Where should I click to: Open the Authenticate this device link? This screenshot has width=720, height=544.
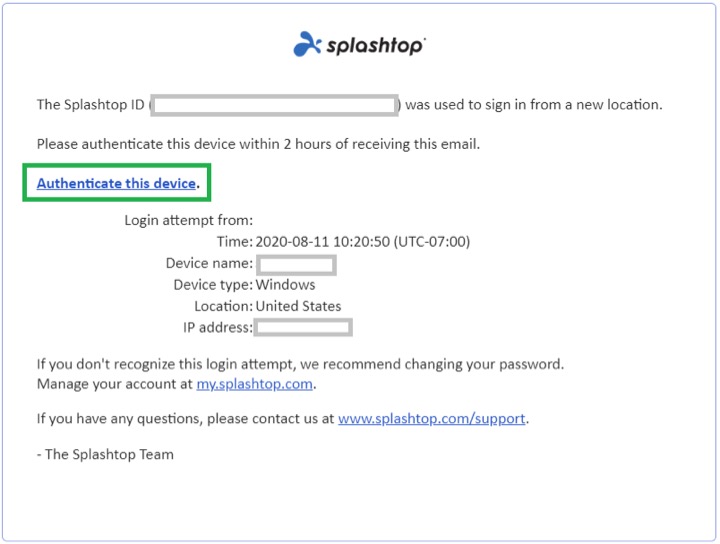[117, 183]
